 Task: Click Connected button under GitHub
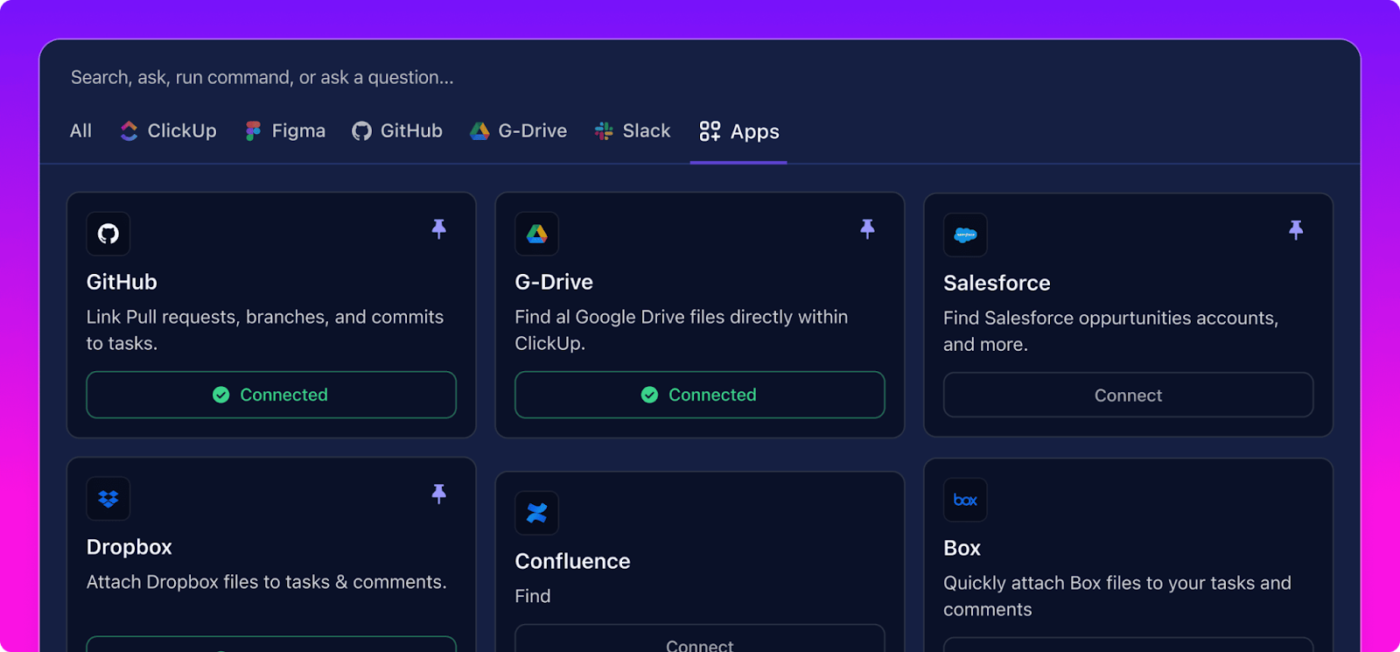tap(271, 395)
